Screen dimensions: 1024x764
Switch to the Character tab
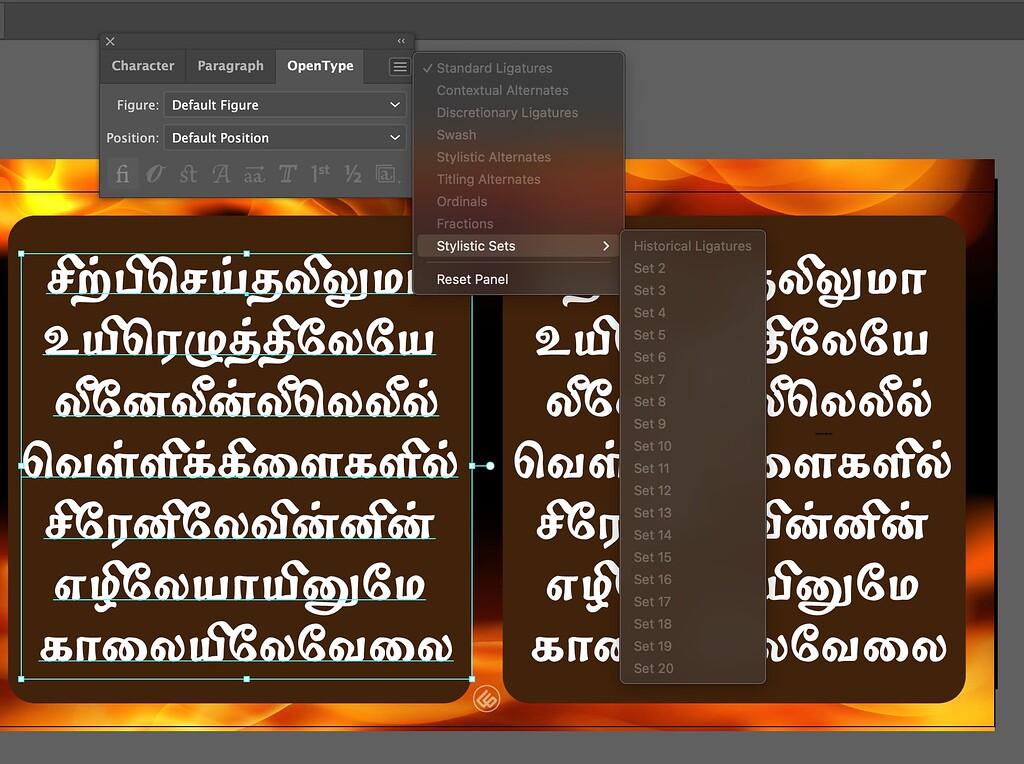[142, 66]
